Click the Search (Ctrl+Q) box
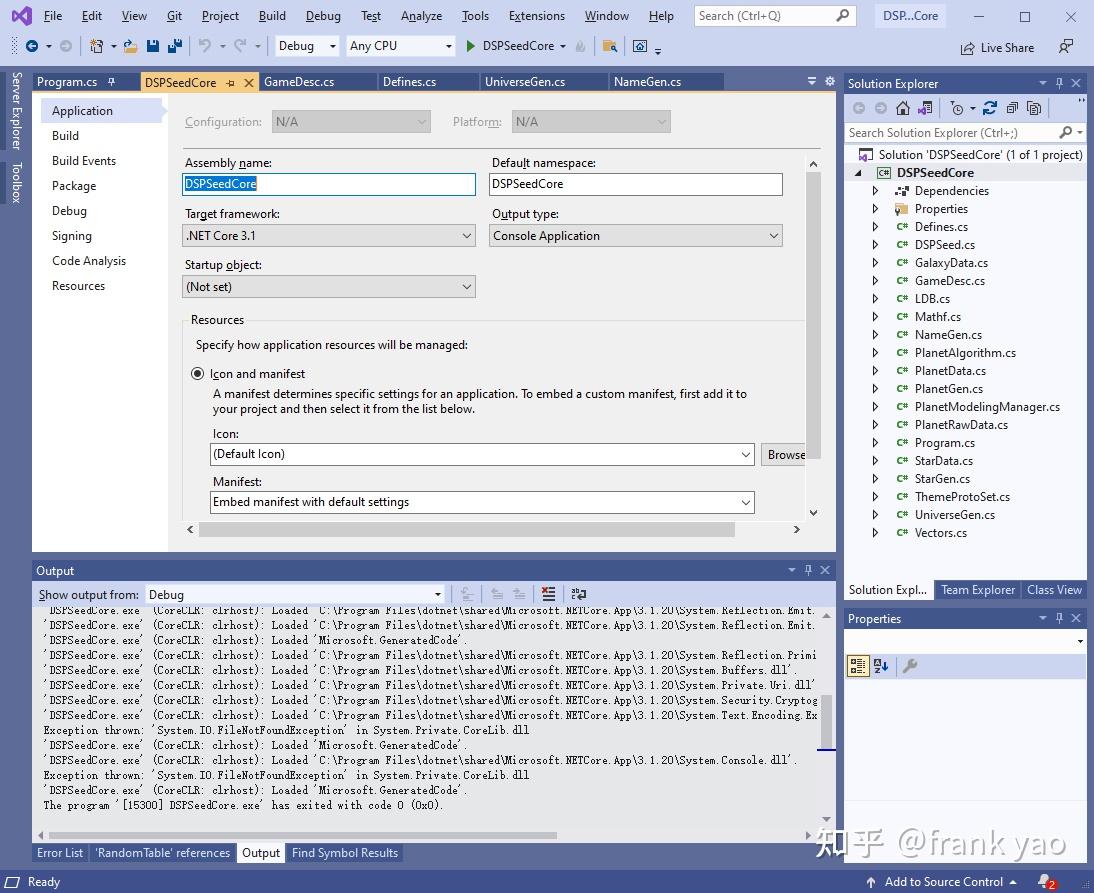Viewport: 1094px width, 893px height. [x=774, y=15]
